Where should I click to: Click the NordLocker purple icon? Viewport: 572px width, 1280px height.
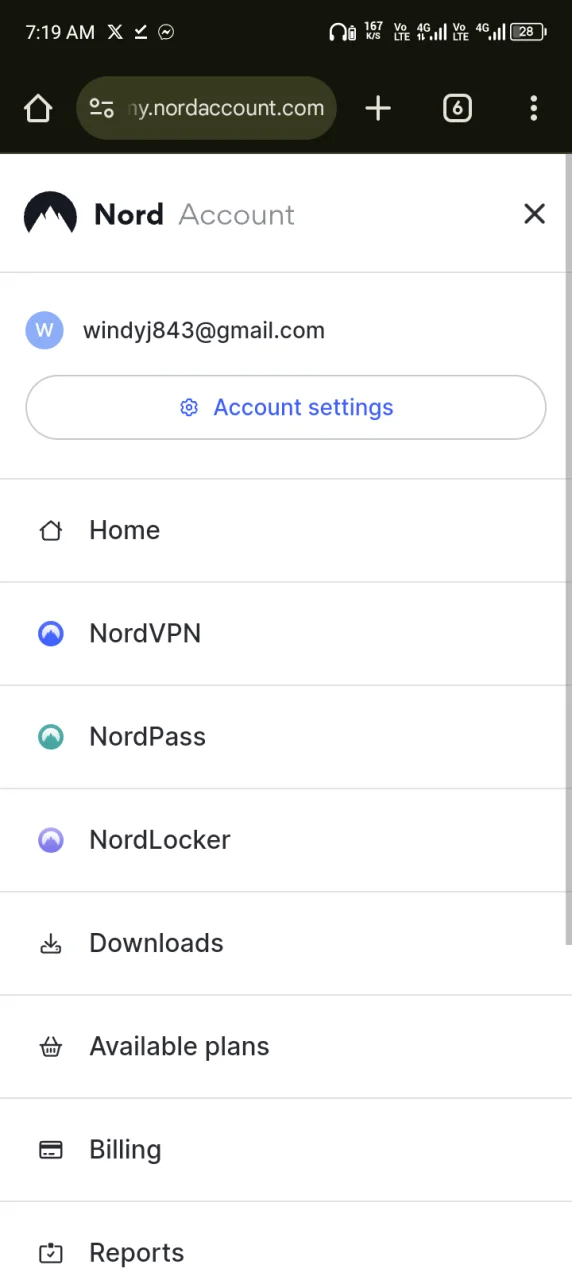51,840
